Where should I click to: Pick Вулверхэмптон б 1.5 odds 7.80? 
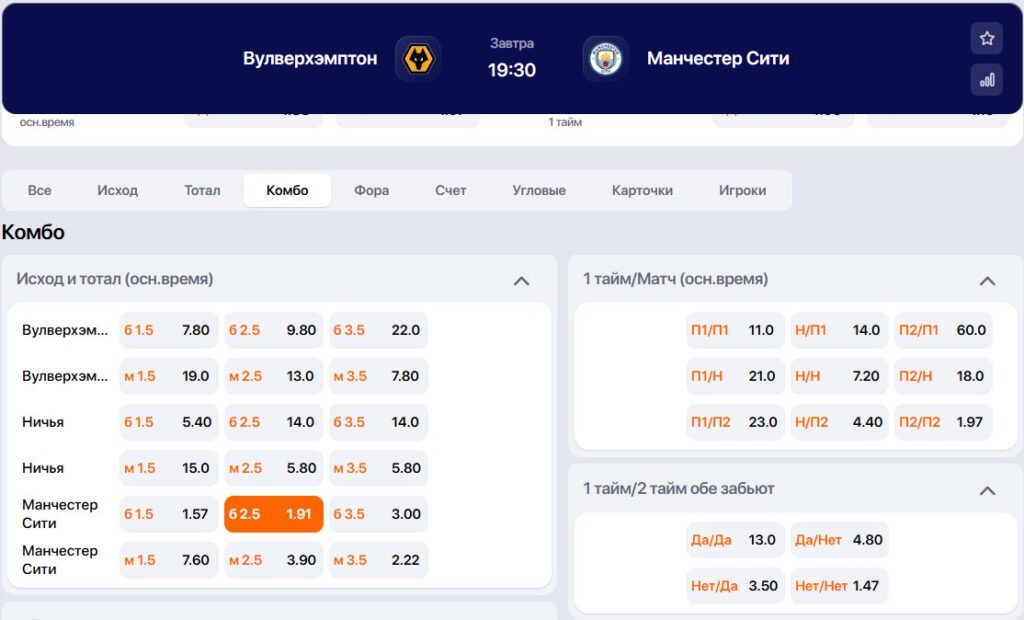coord(168,330)
